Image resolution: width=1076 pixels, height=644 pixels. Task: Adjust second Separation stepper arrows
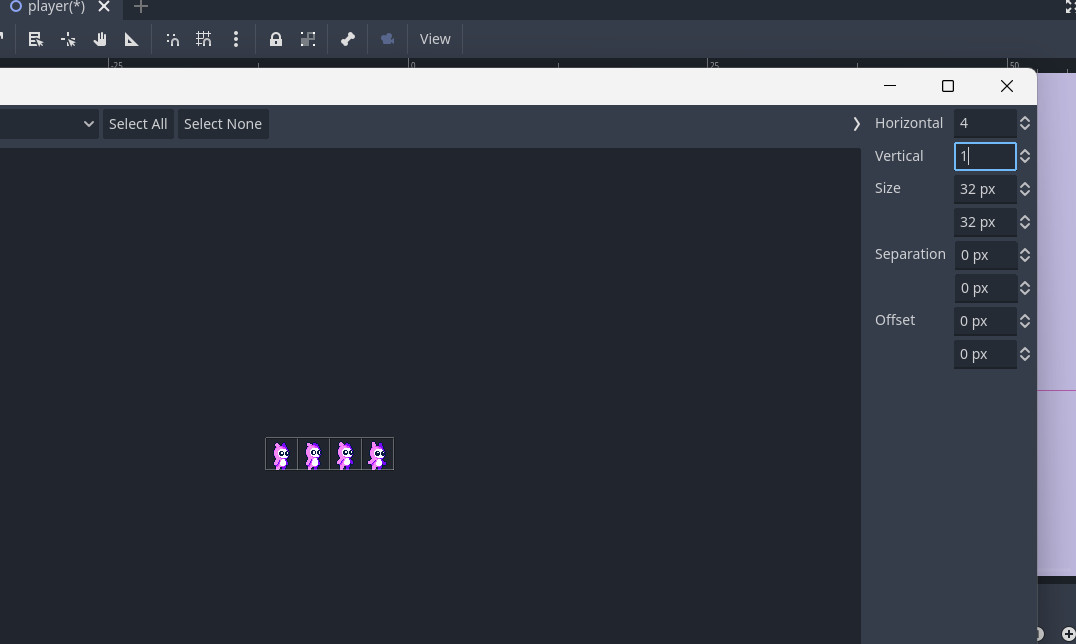tap(1025, 288)
